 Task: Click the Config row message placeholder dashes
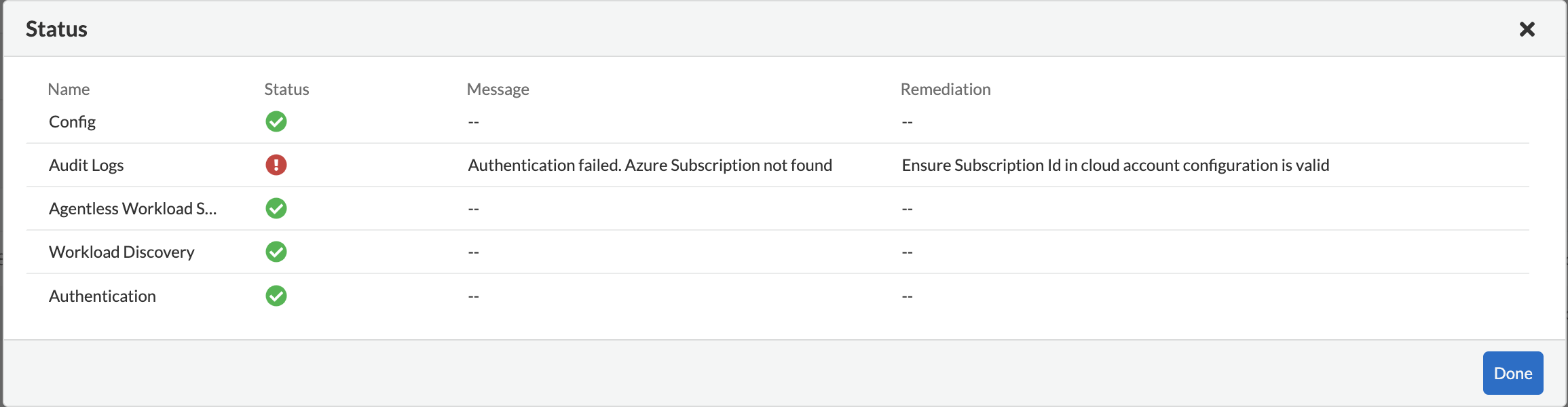pyautogui.click(x=473, y=122)
